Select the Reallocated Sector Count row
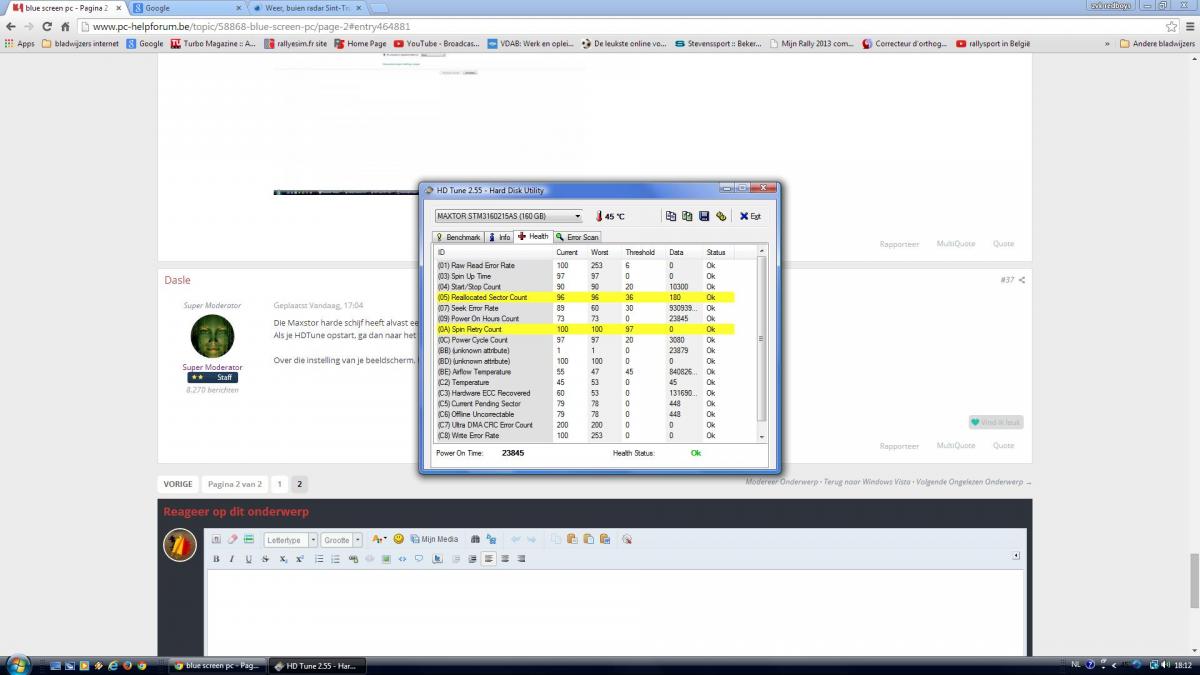 click(585, 297)
